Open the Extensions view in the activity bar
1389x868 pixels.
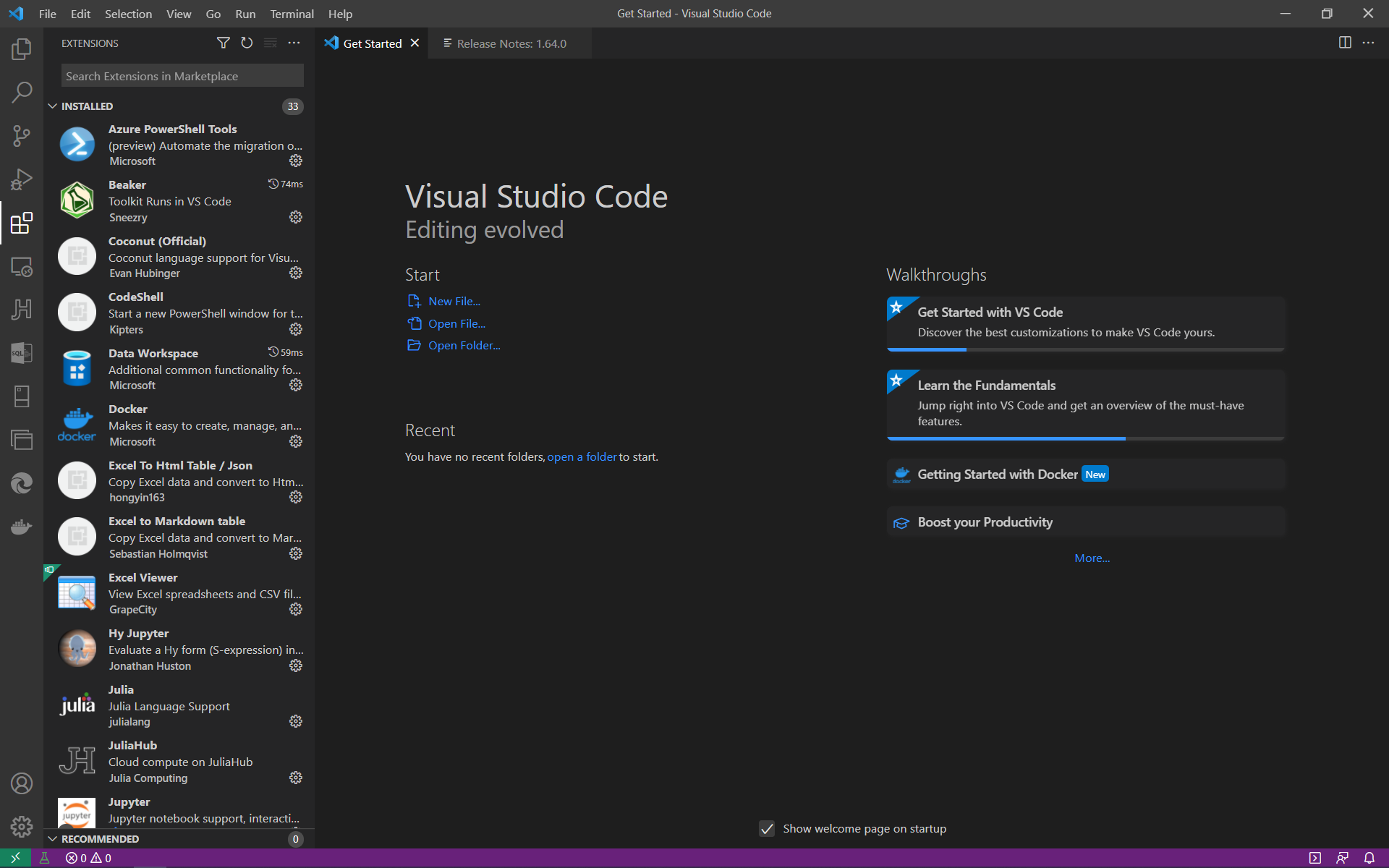coord(22,223)
